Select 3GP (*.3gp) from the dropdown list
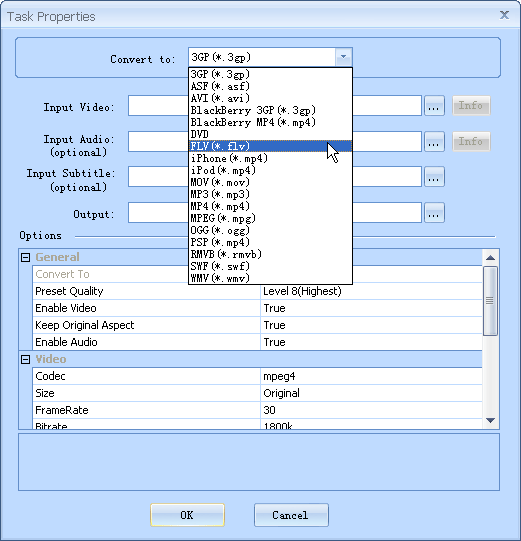 (x=270, y=74)
